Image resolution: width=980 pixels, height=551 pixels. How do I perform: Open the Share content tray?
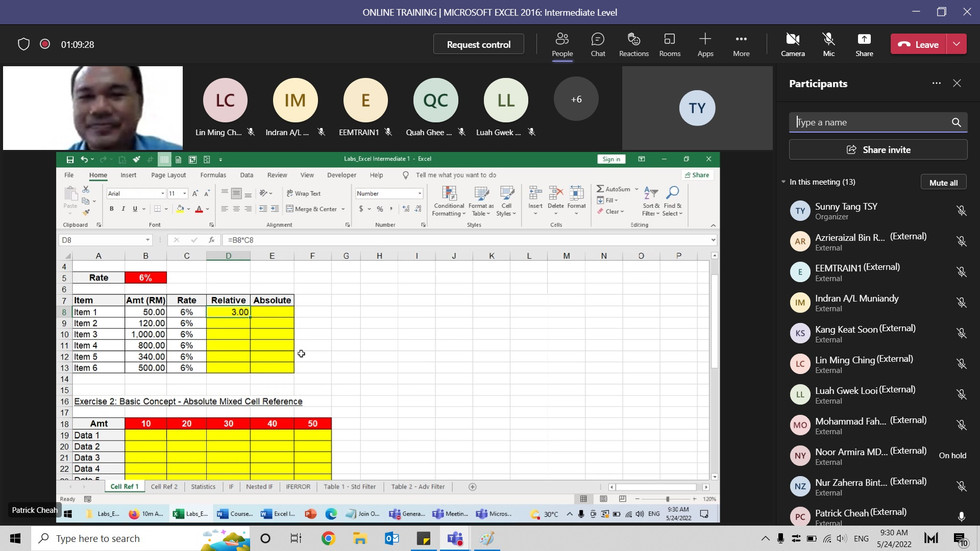click(864, 44)
